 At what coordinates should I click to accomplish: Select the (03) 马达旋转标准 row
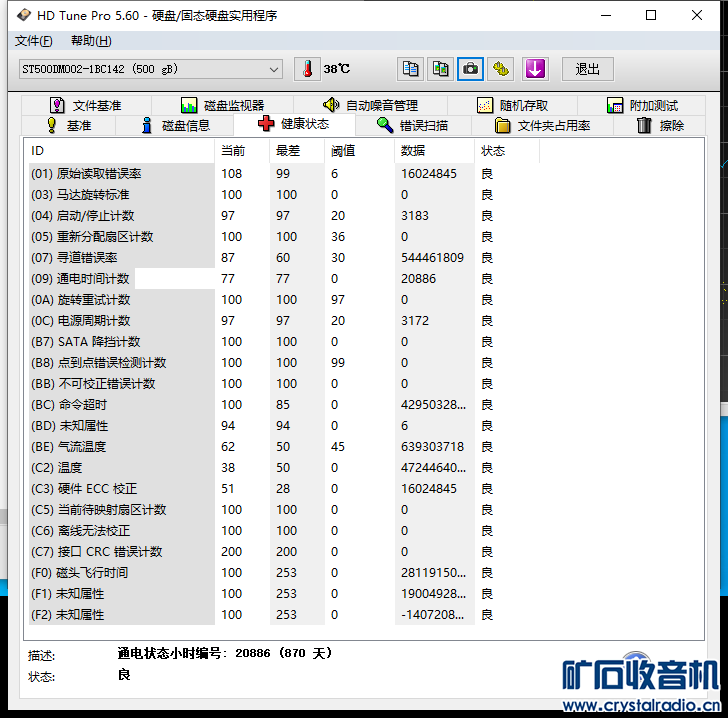284,195
